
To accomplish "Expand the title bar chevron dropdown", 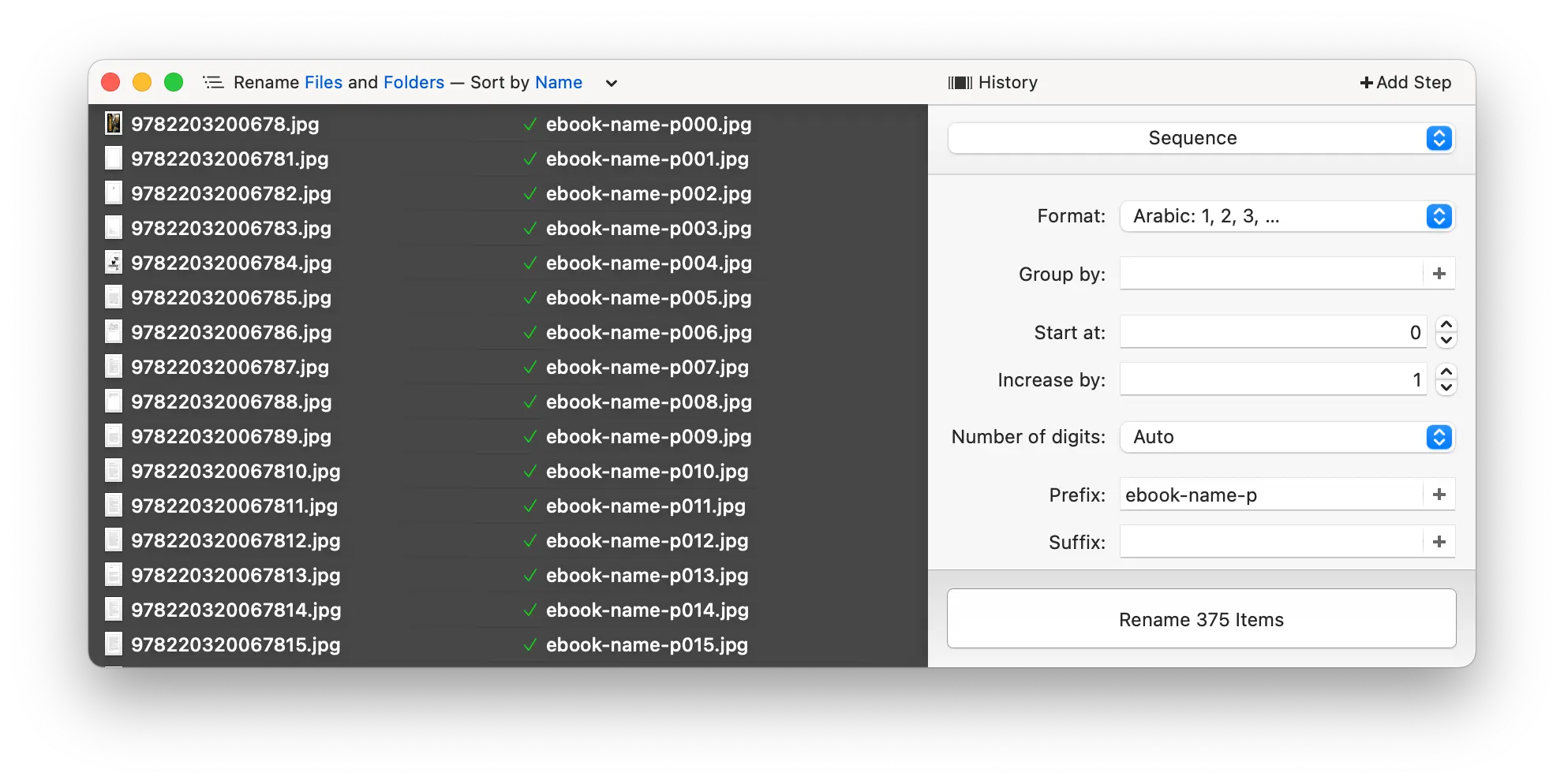I will [612, 83].
